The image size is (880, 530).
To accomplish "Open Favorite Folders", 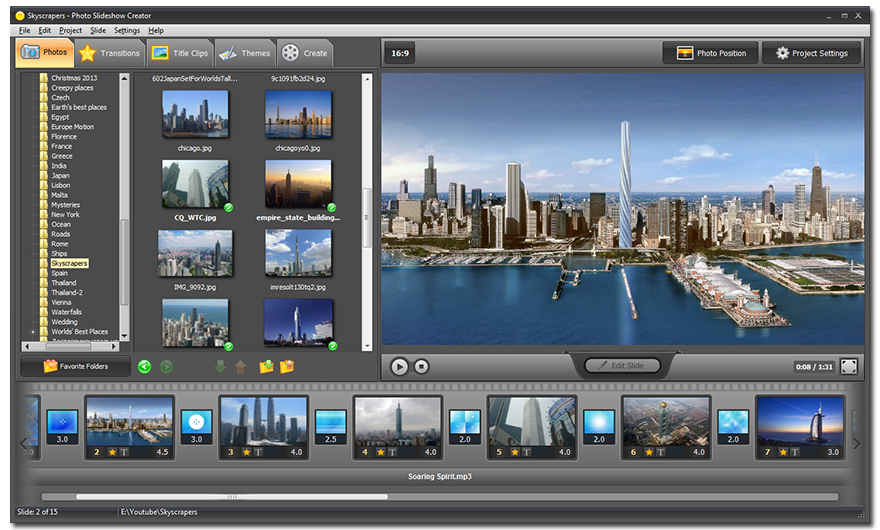I will (75, 367).
